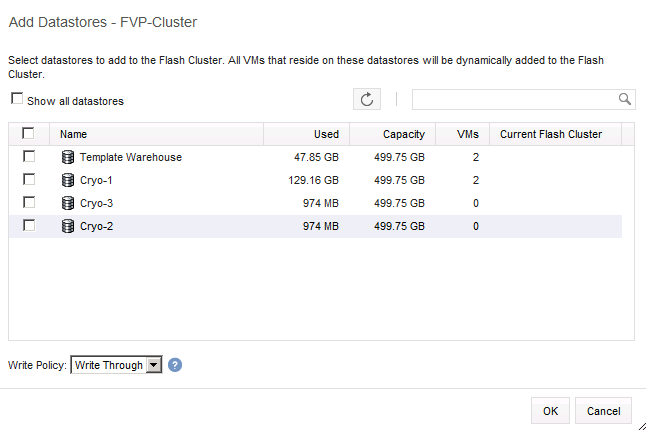Click the search magnifier icon
Image resolution: width=646 pixels, height=430 pixels.
(x=625, y=99)
